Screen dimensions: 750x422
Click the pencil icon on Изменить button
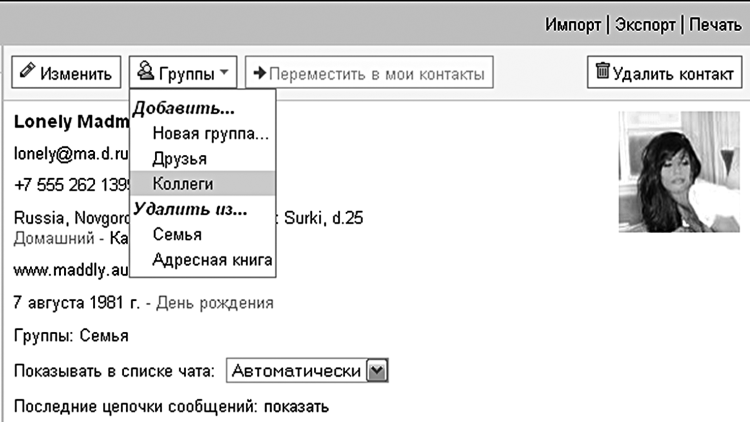click(x=27, y=71)
